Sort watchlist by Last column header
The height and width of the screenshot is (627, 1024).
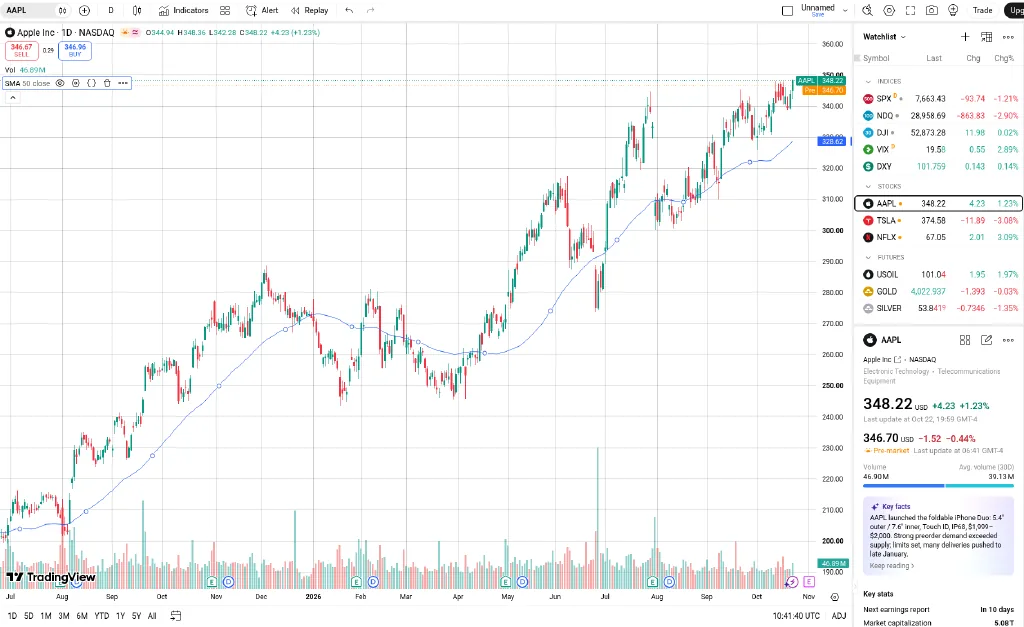click(x=934, y=58)
